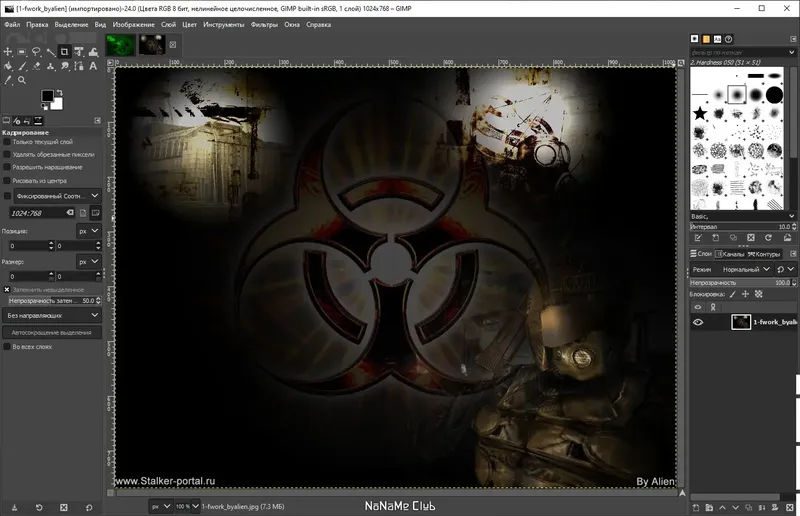Open 'Без направляющих' guides dropdown
Image resolution: width=800 pixels, height=516 pixels.
tap(52, 315)
